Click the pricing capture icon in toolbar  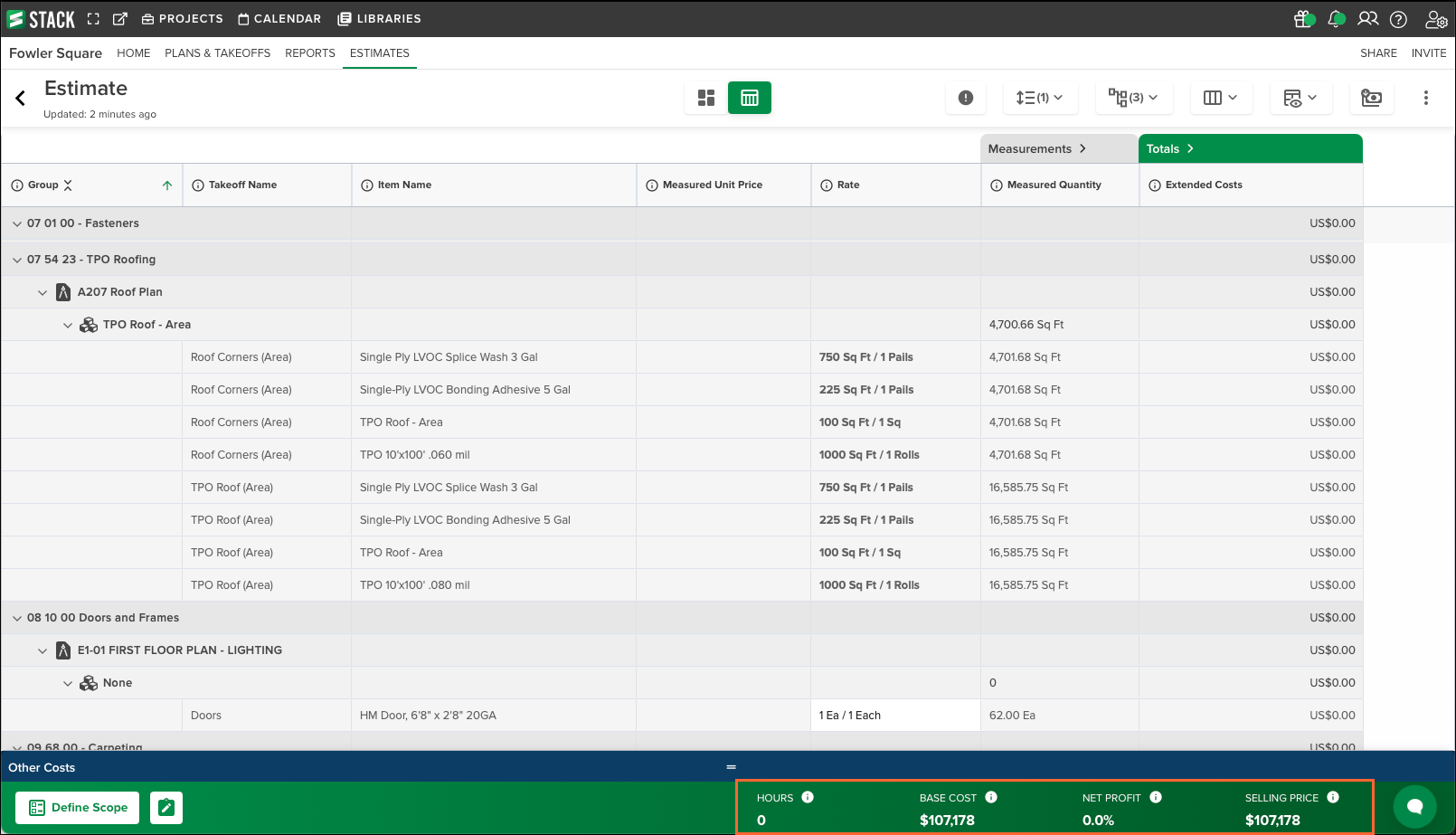click(1372, 98)
